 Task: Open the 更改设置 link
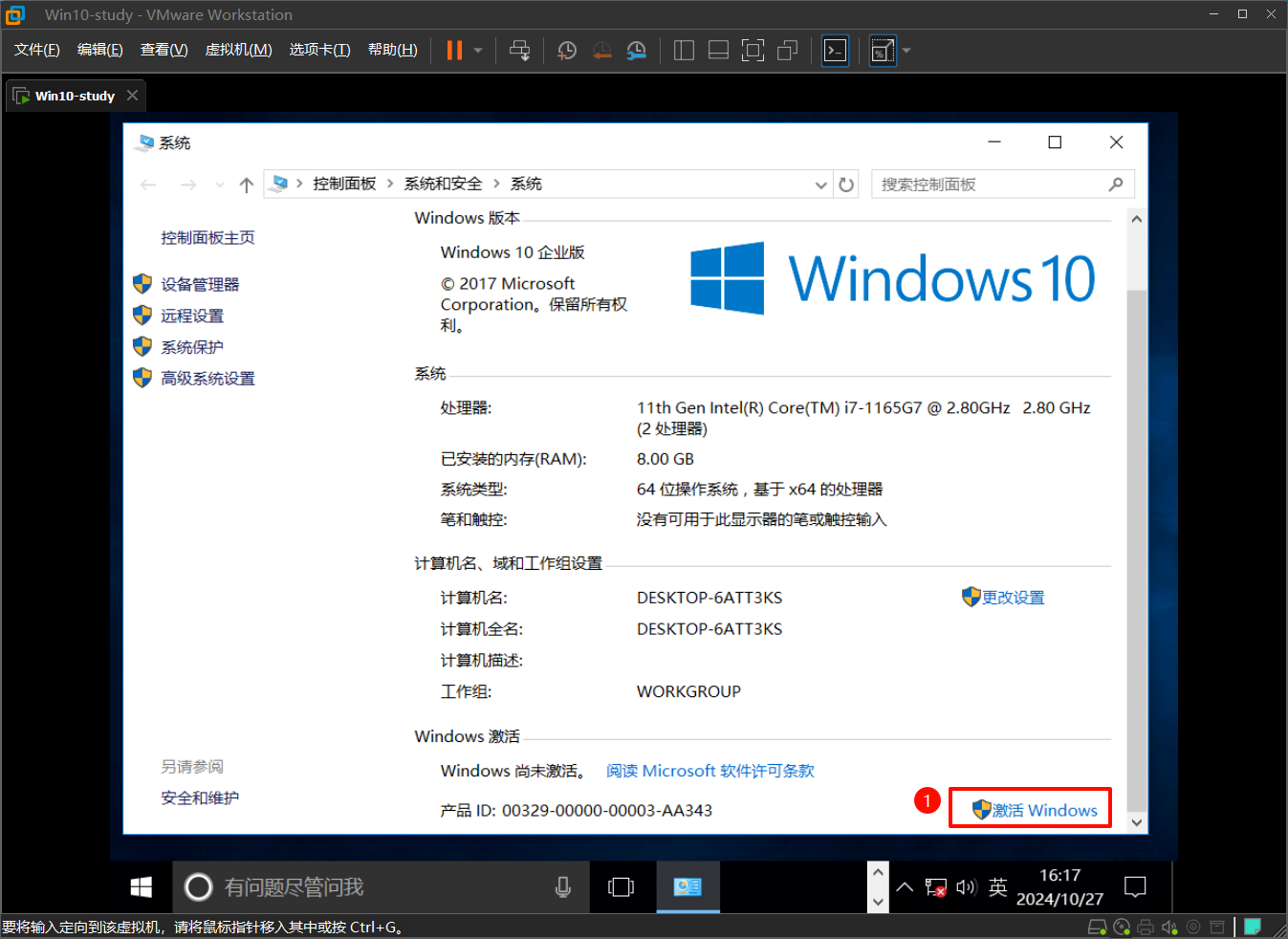[1013, 598]
